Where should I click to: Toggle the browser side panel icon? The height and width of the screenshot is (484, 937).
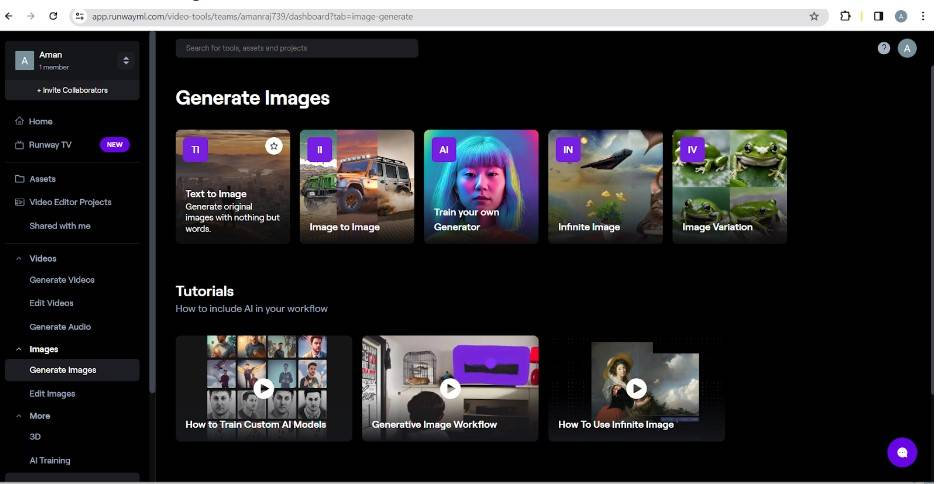tap(878, 16)
